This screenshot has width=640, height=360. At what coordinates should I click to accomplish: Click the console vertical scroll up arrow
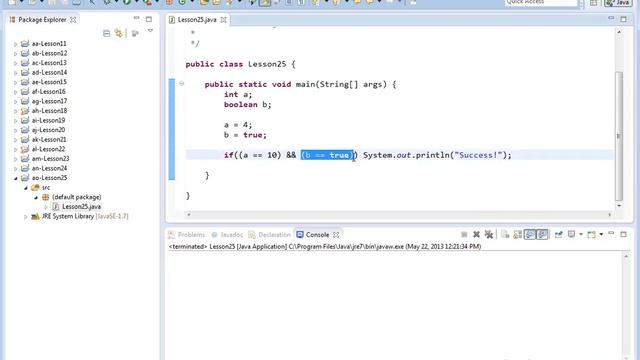[626, 256]
